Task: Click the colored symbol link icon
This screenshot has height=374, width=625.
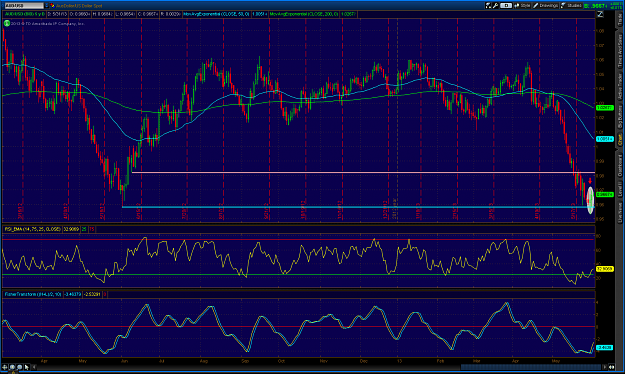Action: point(52,6)
